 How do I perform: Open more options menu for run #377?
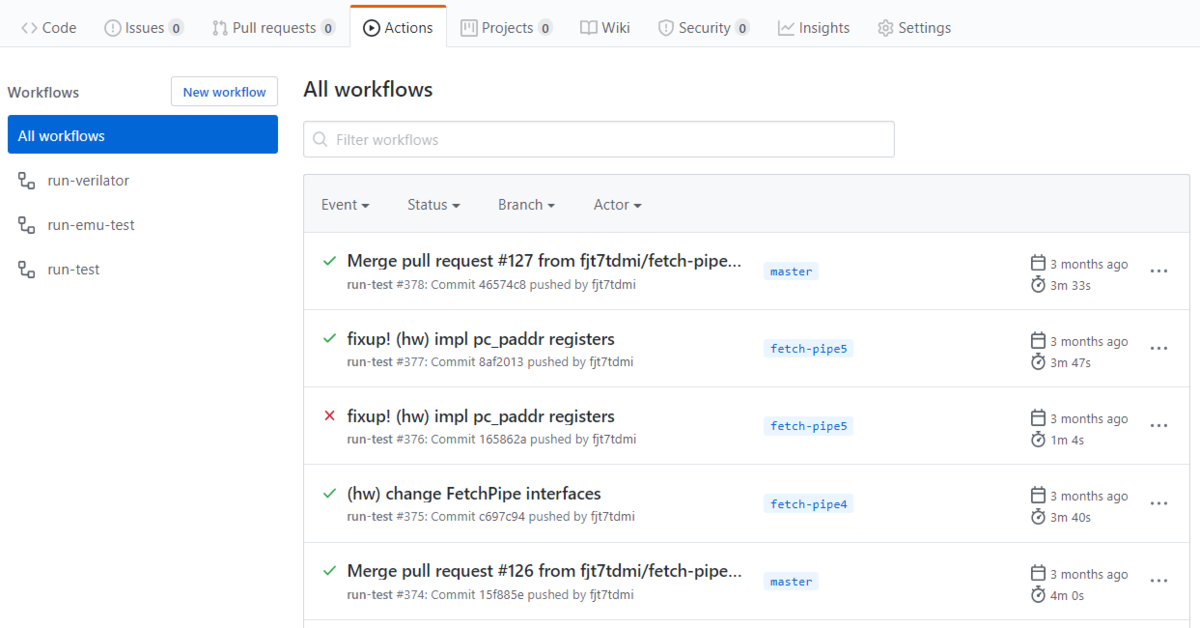(x=1159, y=348)
